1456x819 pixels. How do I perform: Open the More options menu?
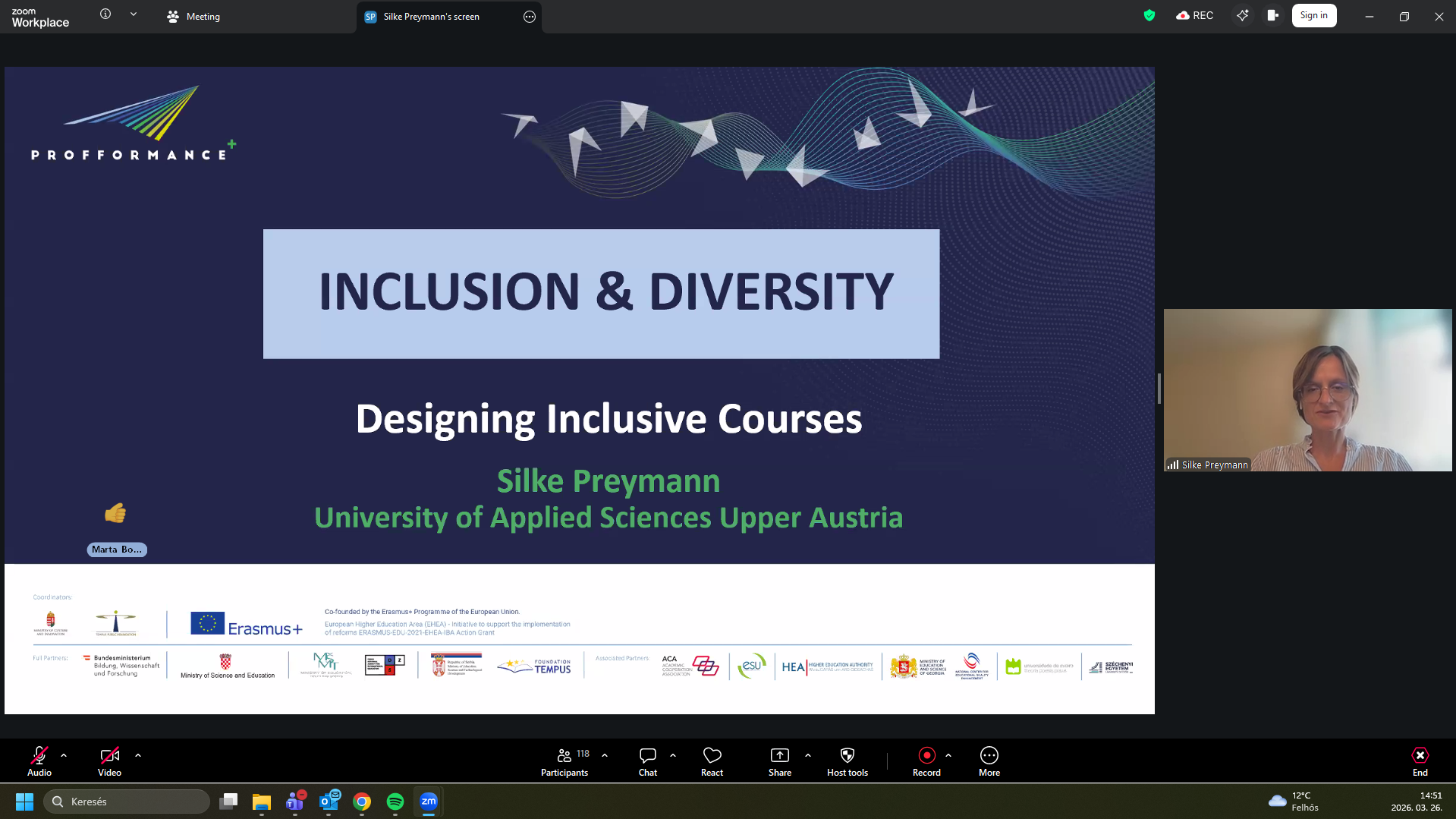pos(989,761)
